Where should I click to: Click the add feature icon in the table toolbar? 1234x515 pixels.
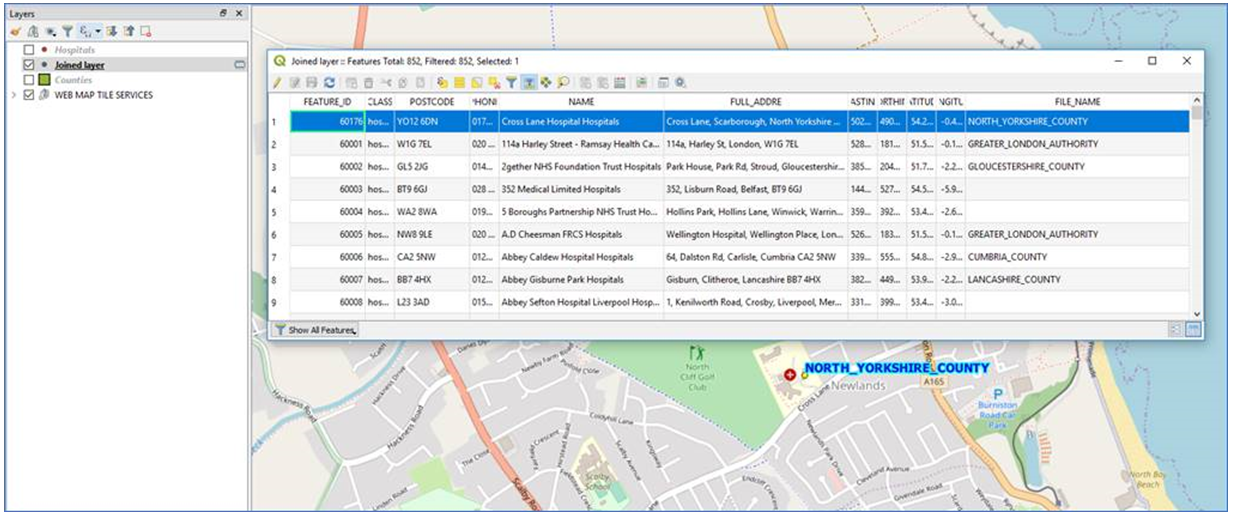pos(352,82)
